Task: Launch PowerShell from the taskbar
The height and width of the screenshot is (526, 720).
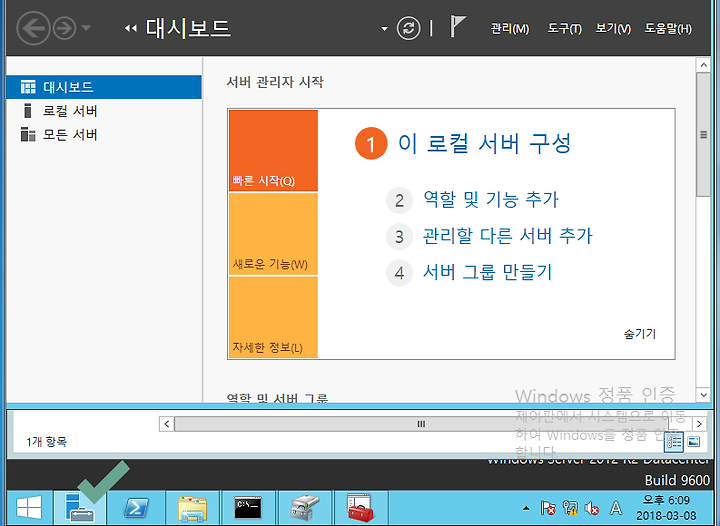Action: (136, 508)
